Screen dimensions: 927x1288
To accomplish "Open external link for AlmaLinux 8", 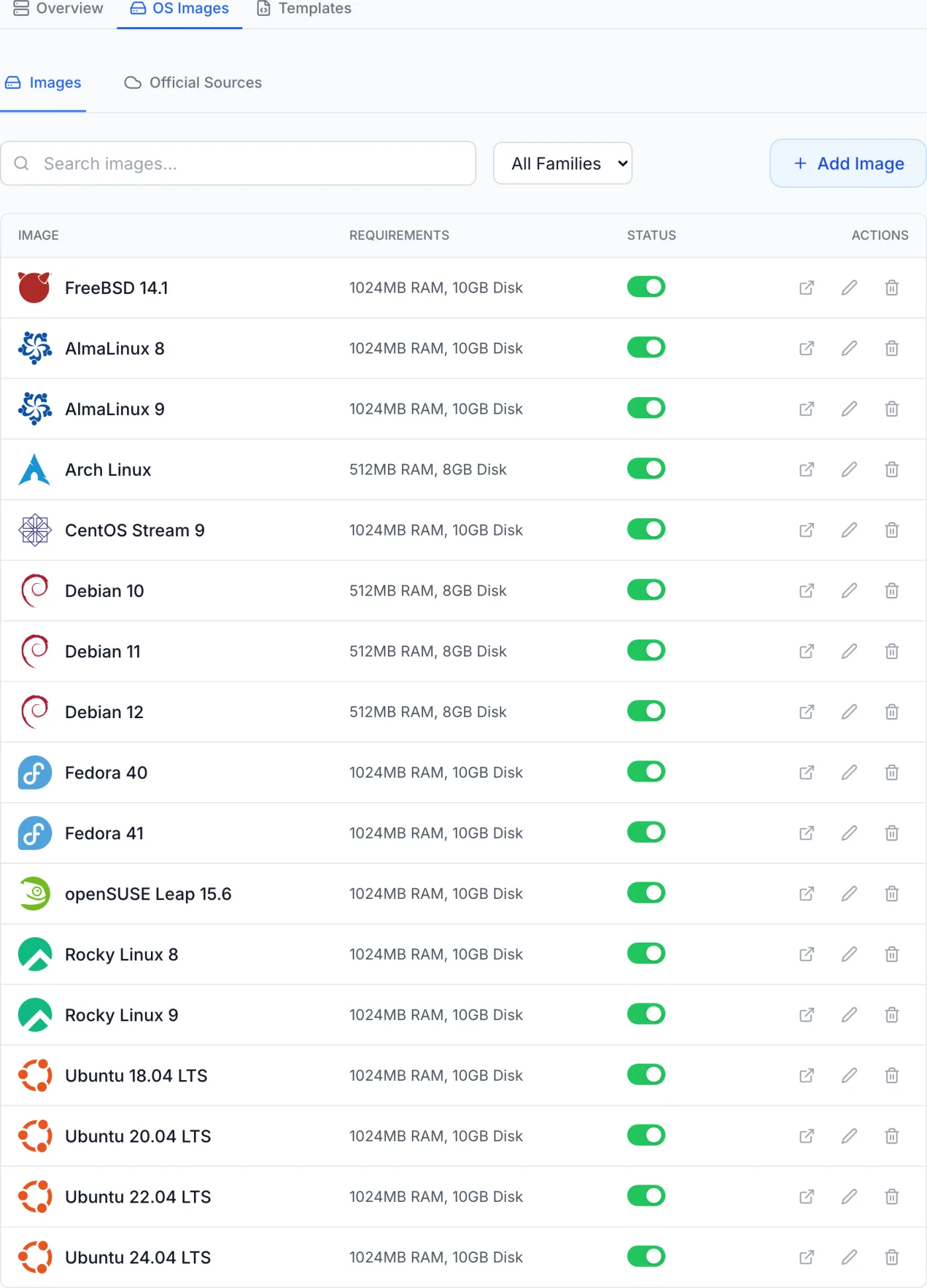I will (806, 348).
